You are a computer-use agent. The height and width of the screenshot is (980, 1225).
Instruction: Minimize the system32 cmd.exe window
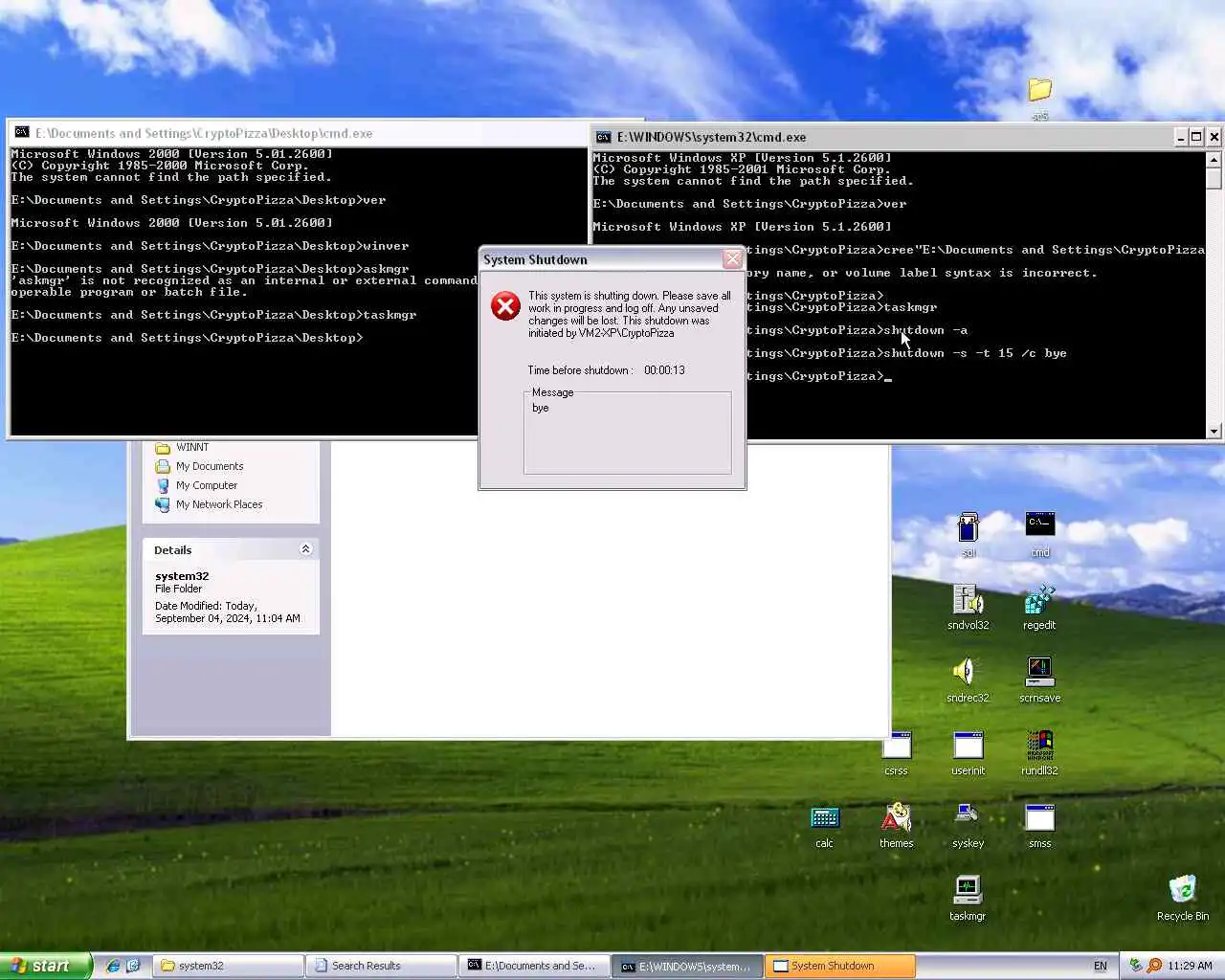click(x=1181, y=137)
